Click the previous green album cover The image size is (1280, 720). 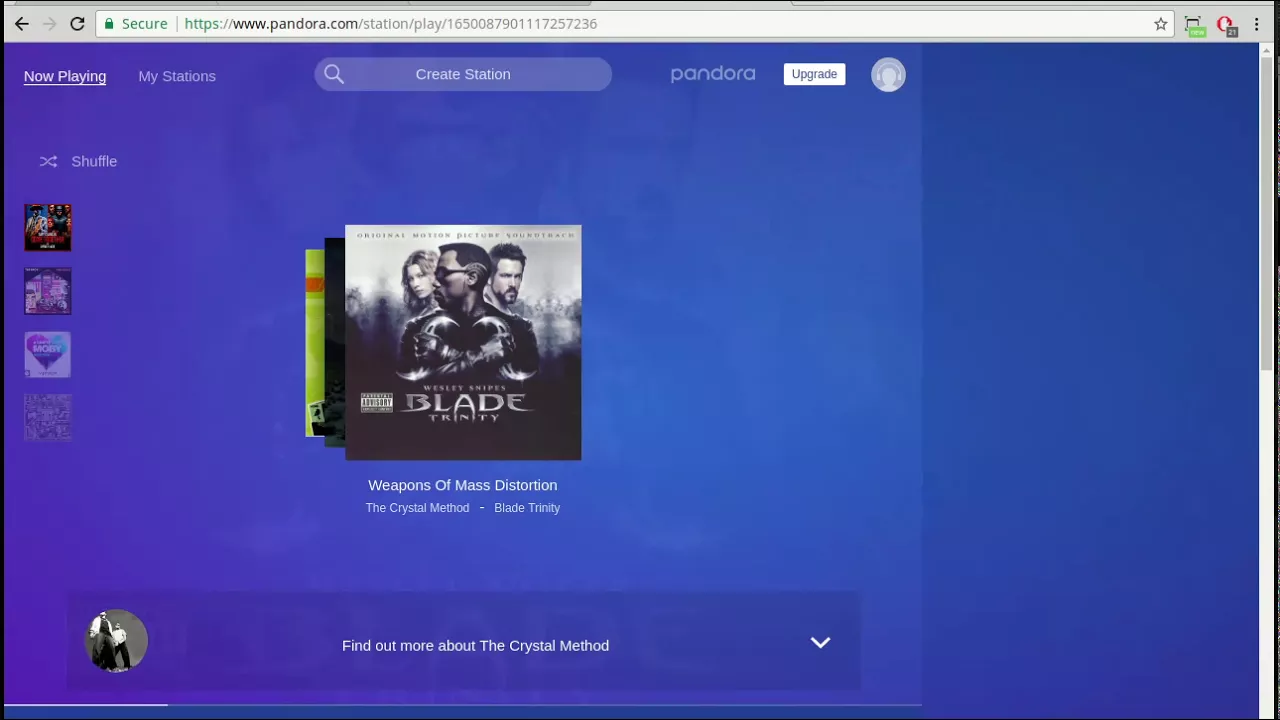[x=314, y=343]
